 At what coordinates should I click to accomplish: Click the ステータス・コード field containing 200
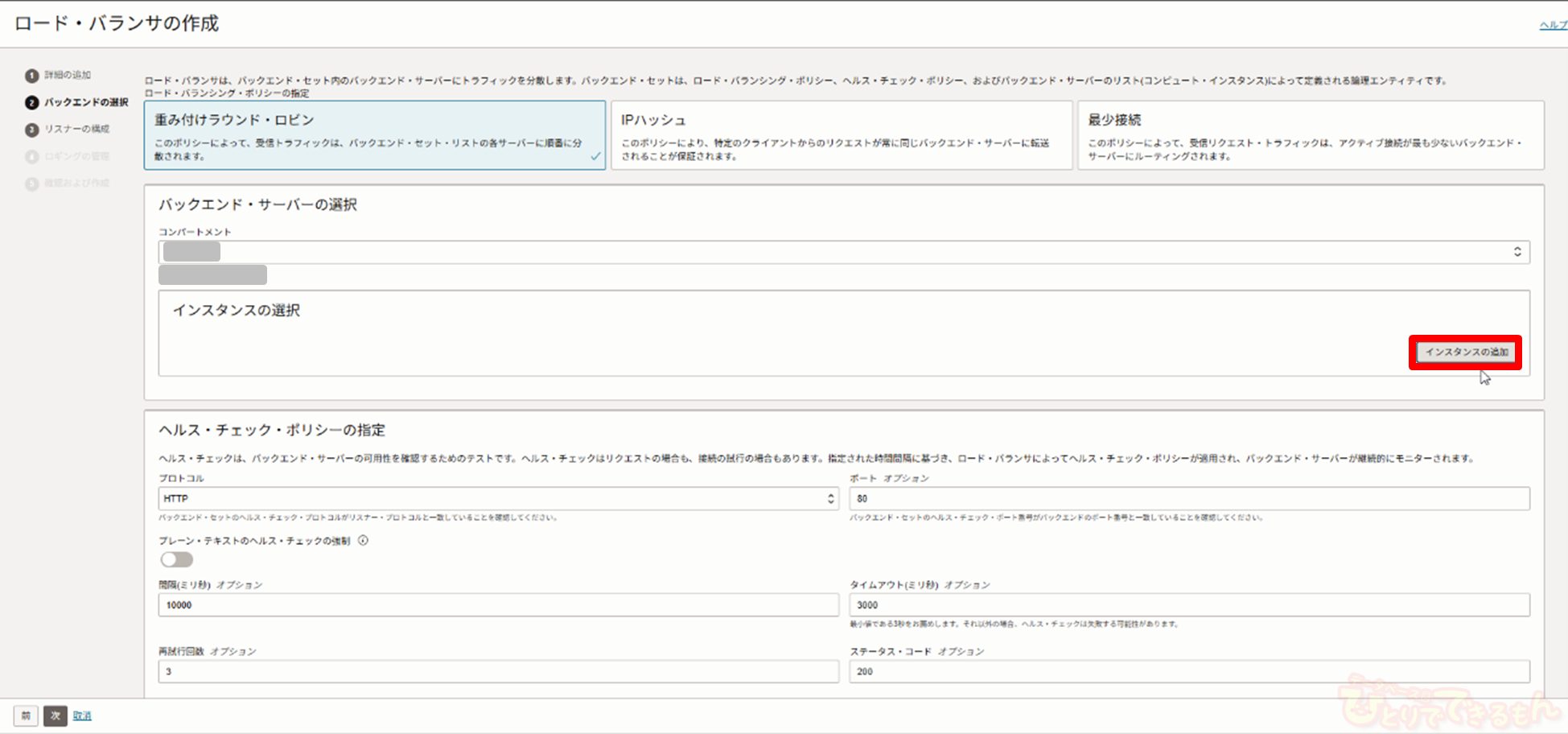coord(1188,671)
